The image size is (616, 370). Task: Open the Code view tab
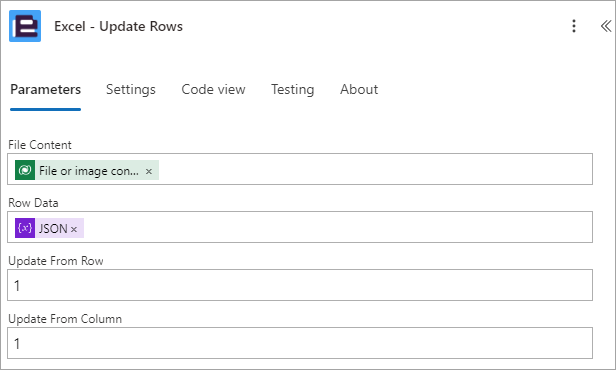point(213,90)
